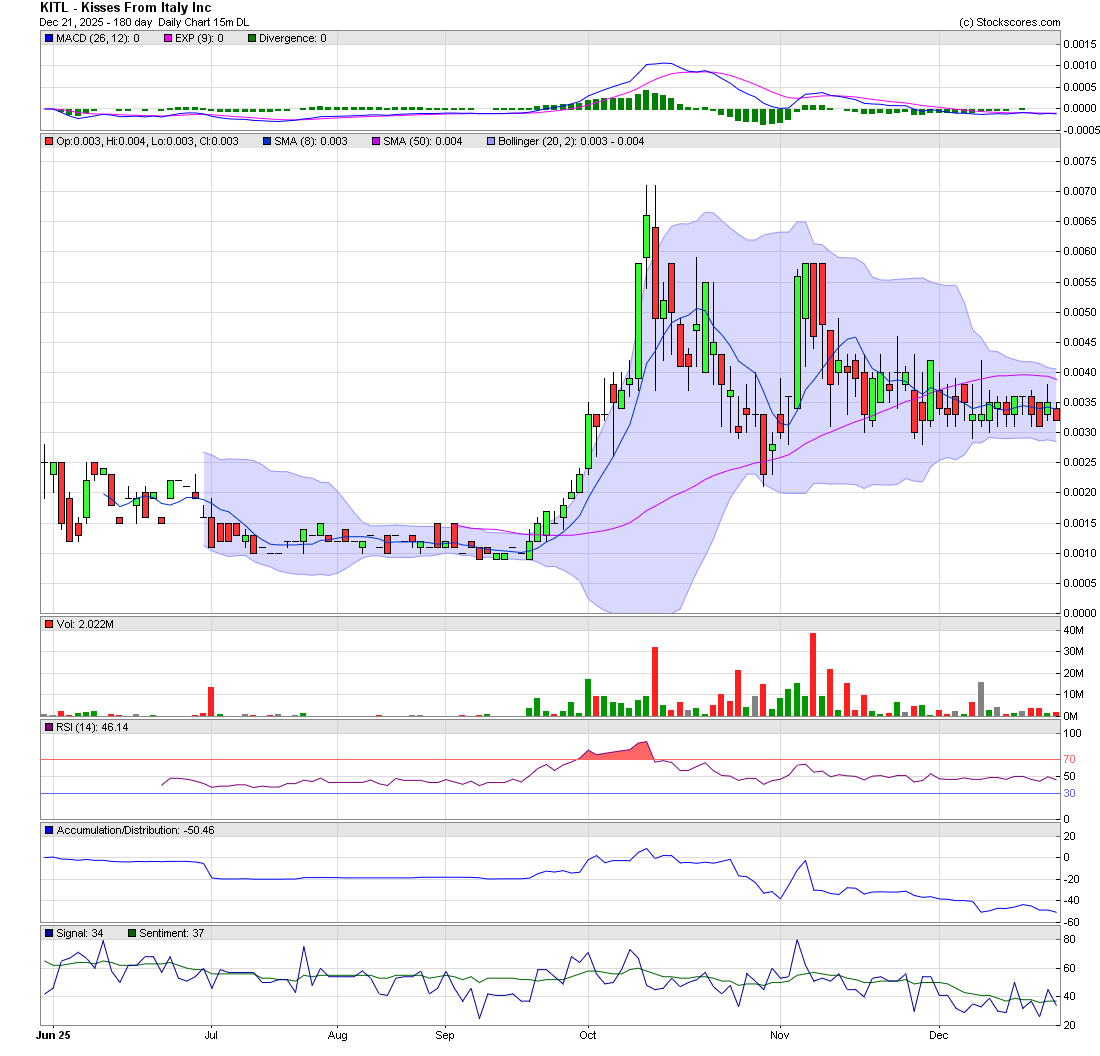Viewport: 1100px width, 1056px height.
Task: Click the 'Op:0.003, Hi:0.004, Lo:0.003, Cl:0.003' readout
Action: pos(147,142)
